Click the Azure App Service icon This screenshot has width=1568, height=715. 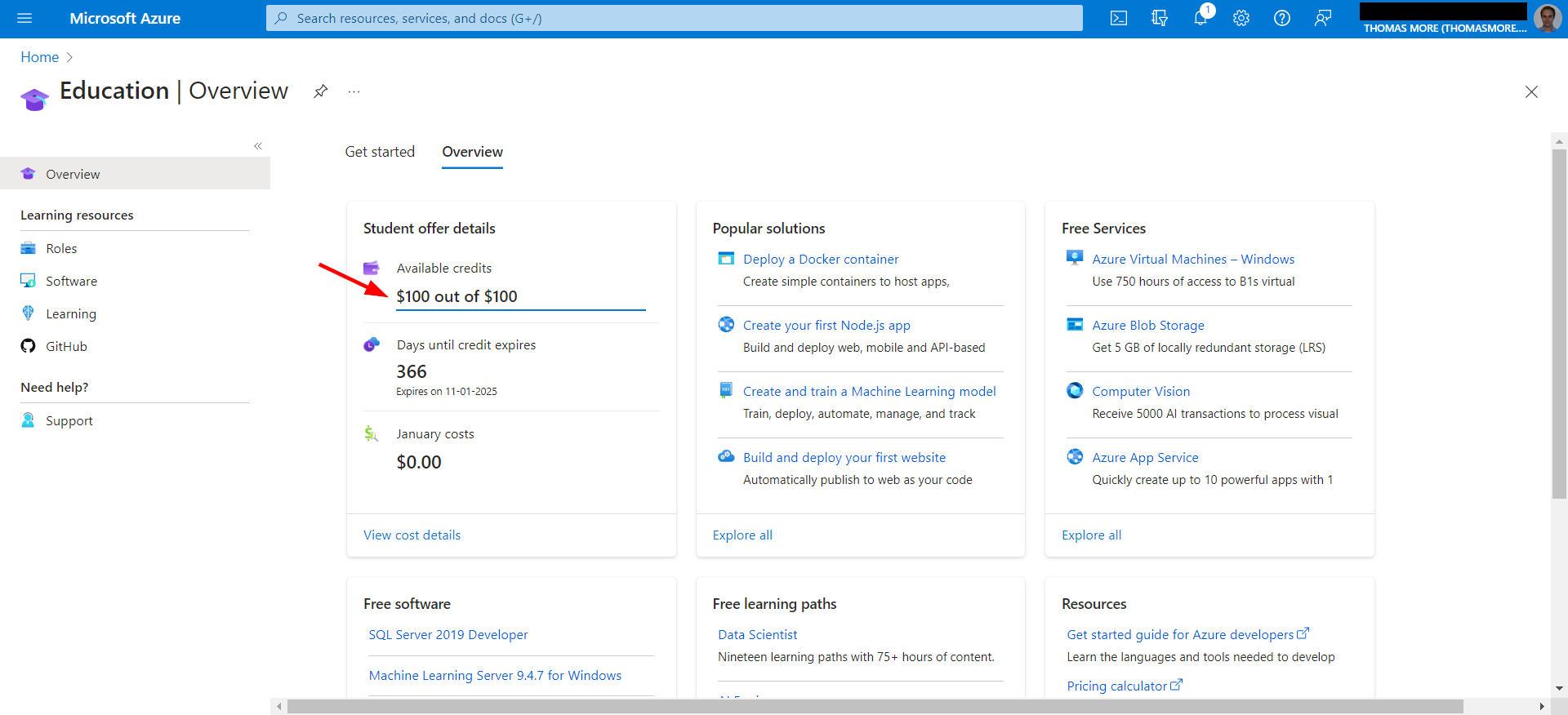(1075, 457)
